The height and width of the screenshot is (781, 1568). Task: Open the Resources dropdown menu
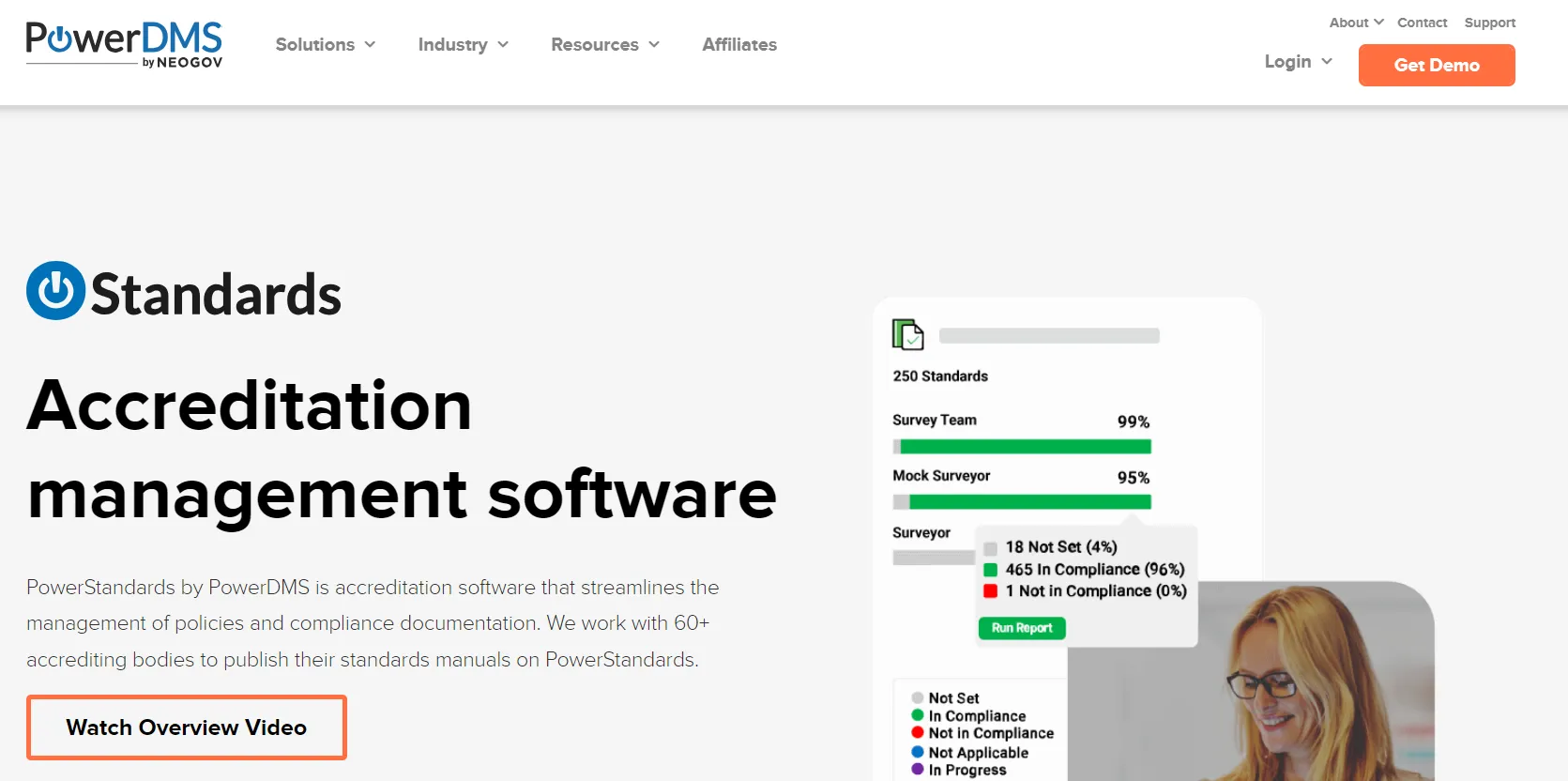pyautogui.click(x=605, y=44)
